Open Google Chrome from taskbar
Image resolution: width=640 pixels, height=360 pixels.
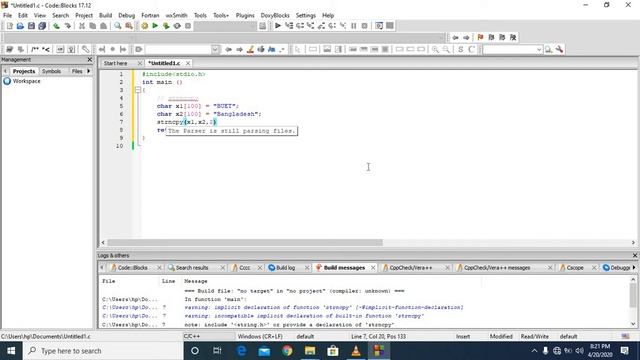[287, 351]
